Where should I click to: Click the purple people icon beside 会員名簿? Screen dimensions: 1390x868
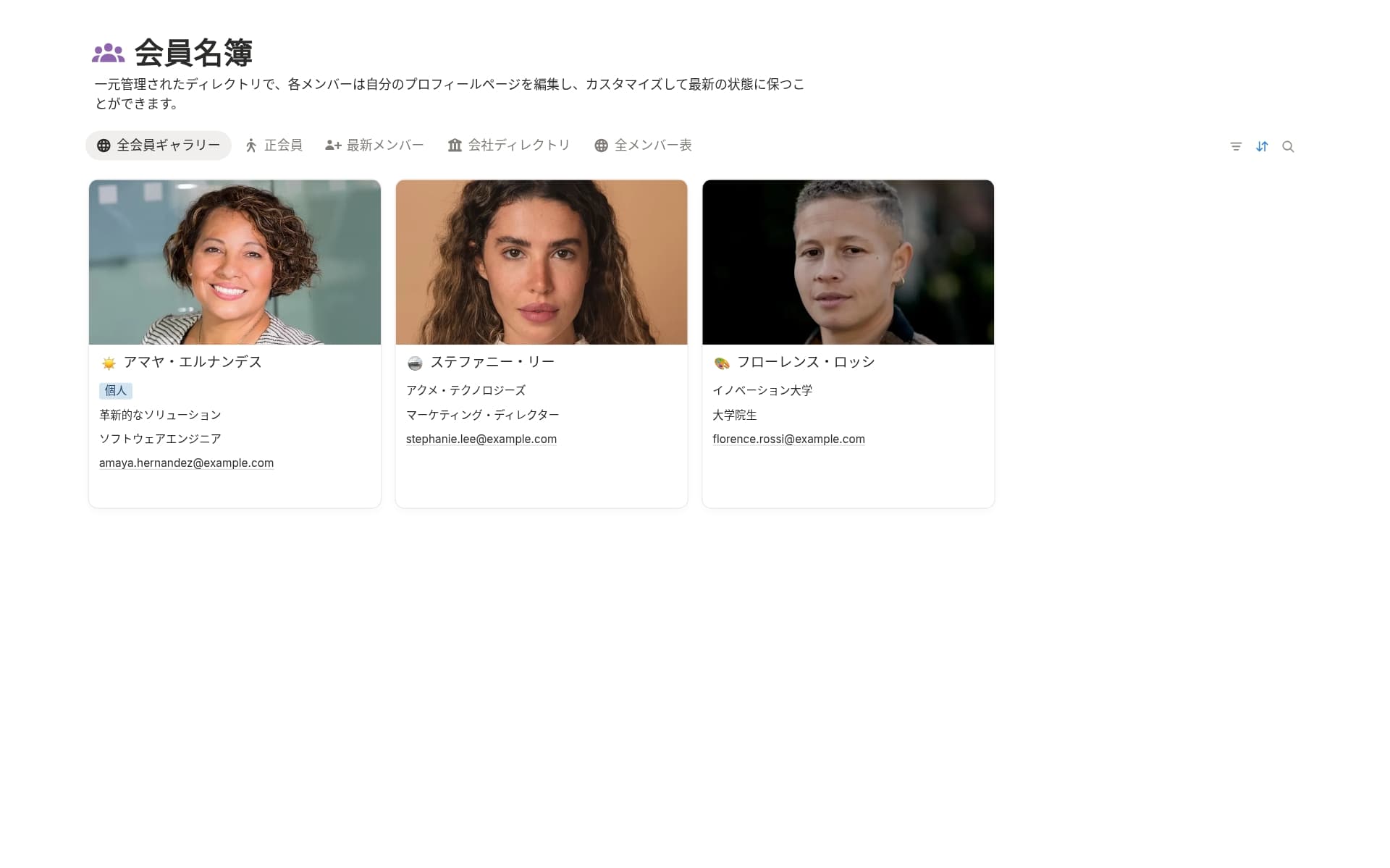109,53
